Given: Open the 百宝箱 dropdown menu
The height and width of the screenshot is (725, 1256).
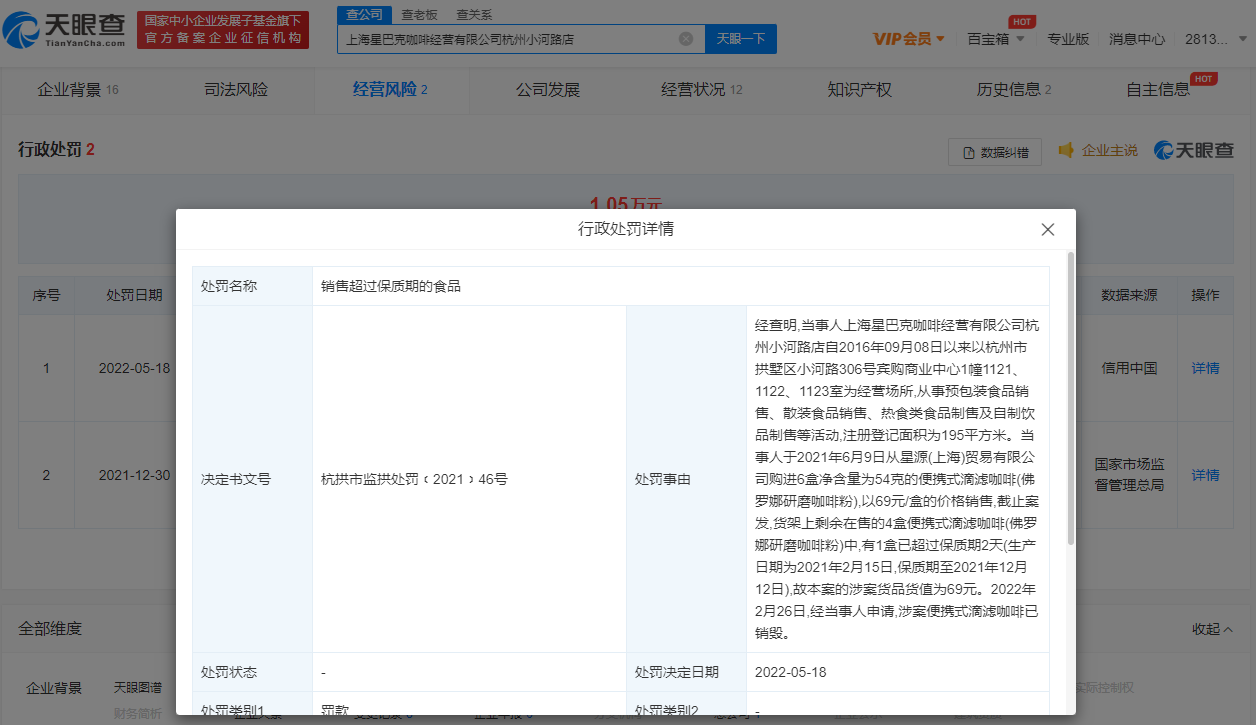Looking at the screenshot, I should (995, 39).
